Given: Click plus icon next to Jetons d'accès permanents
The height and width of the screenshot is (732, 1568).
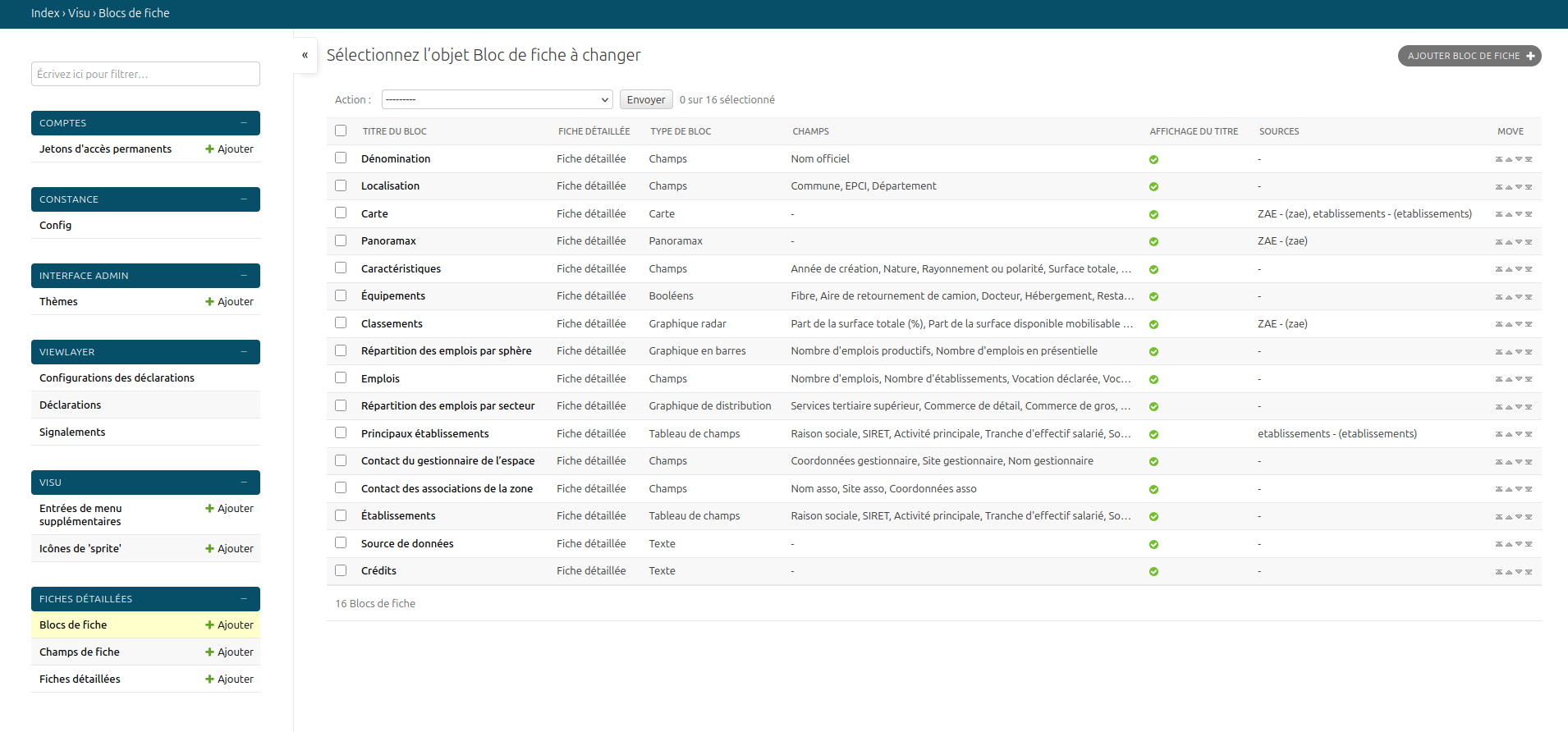Looking at the screenshot, I should [209, 149].
